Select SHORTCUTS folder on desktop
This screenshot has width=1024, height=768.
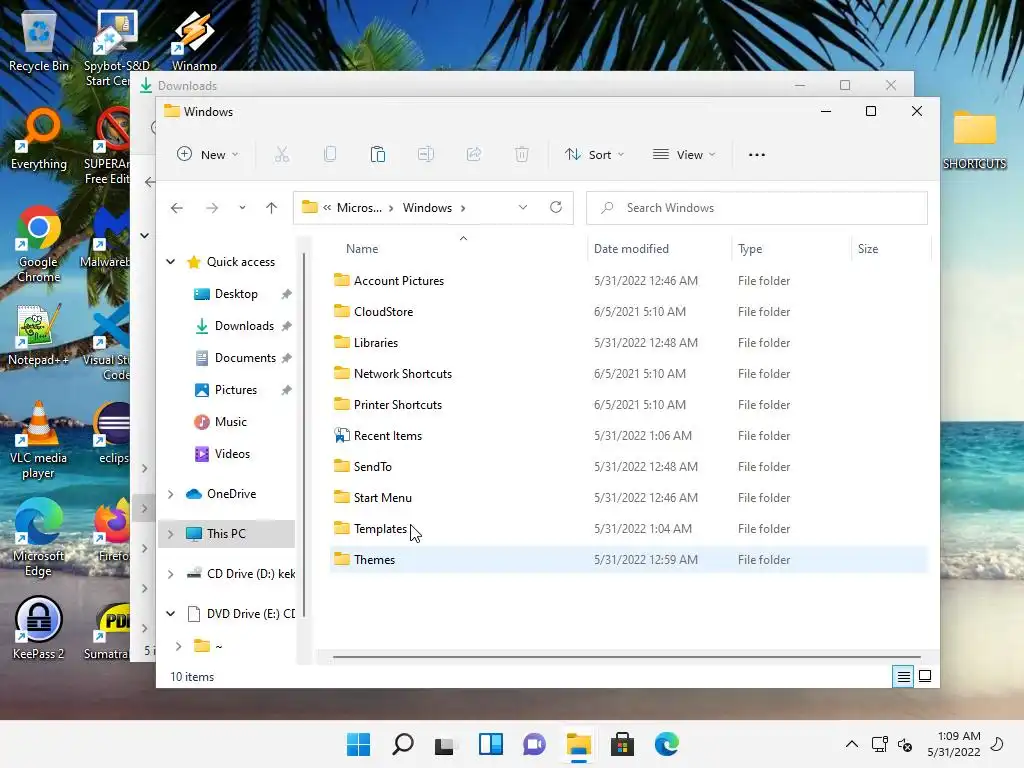pos(974,140)
